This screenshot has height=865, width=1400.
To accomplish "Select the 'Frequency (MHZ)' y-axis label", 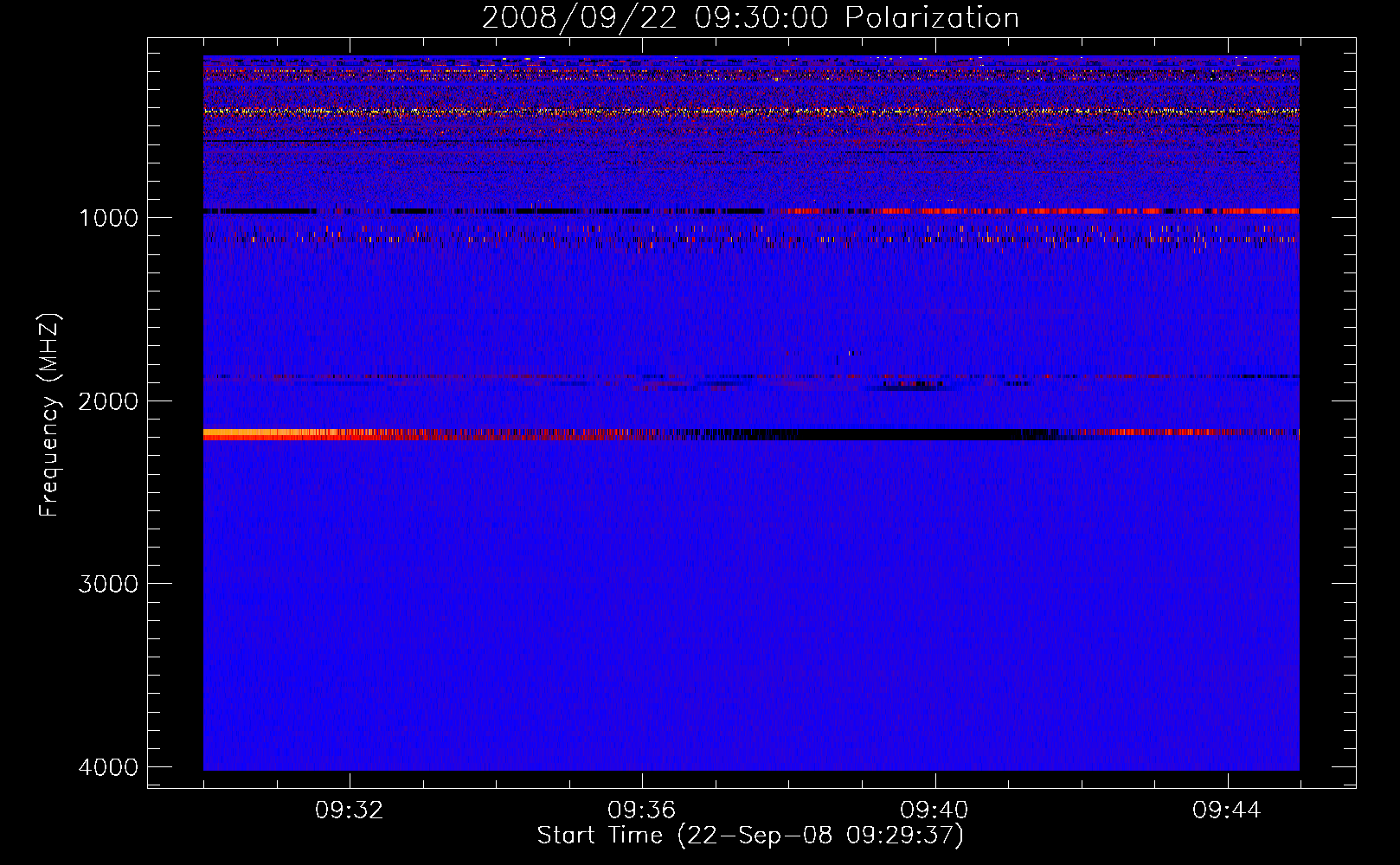I will tap(49, 415).
